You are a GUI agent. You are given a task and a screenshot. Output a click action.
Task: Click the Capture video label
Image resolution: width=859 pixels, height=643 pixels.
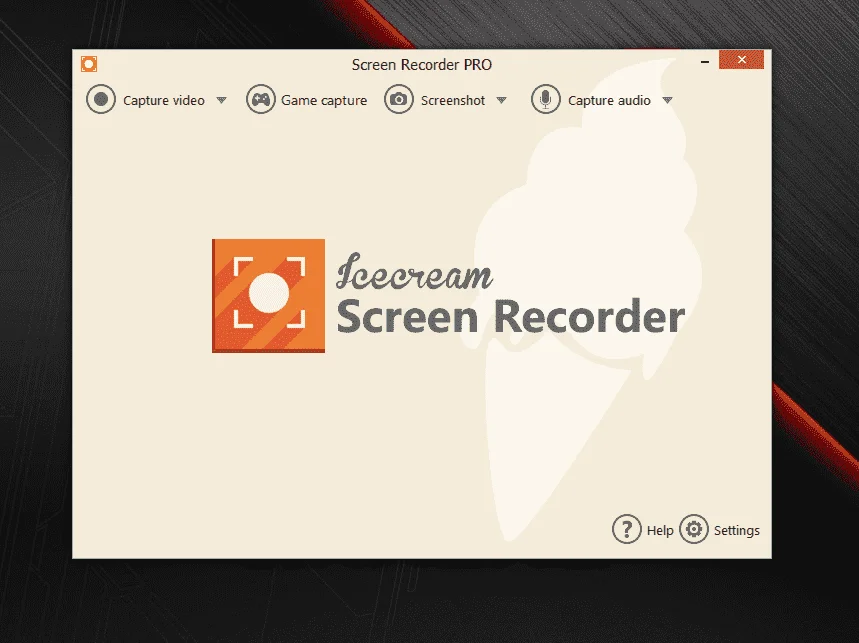(x=164, y=100)
